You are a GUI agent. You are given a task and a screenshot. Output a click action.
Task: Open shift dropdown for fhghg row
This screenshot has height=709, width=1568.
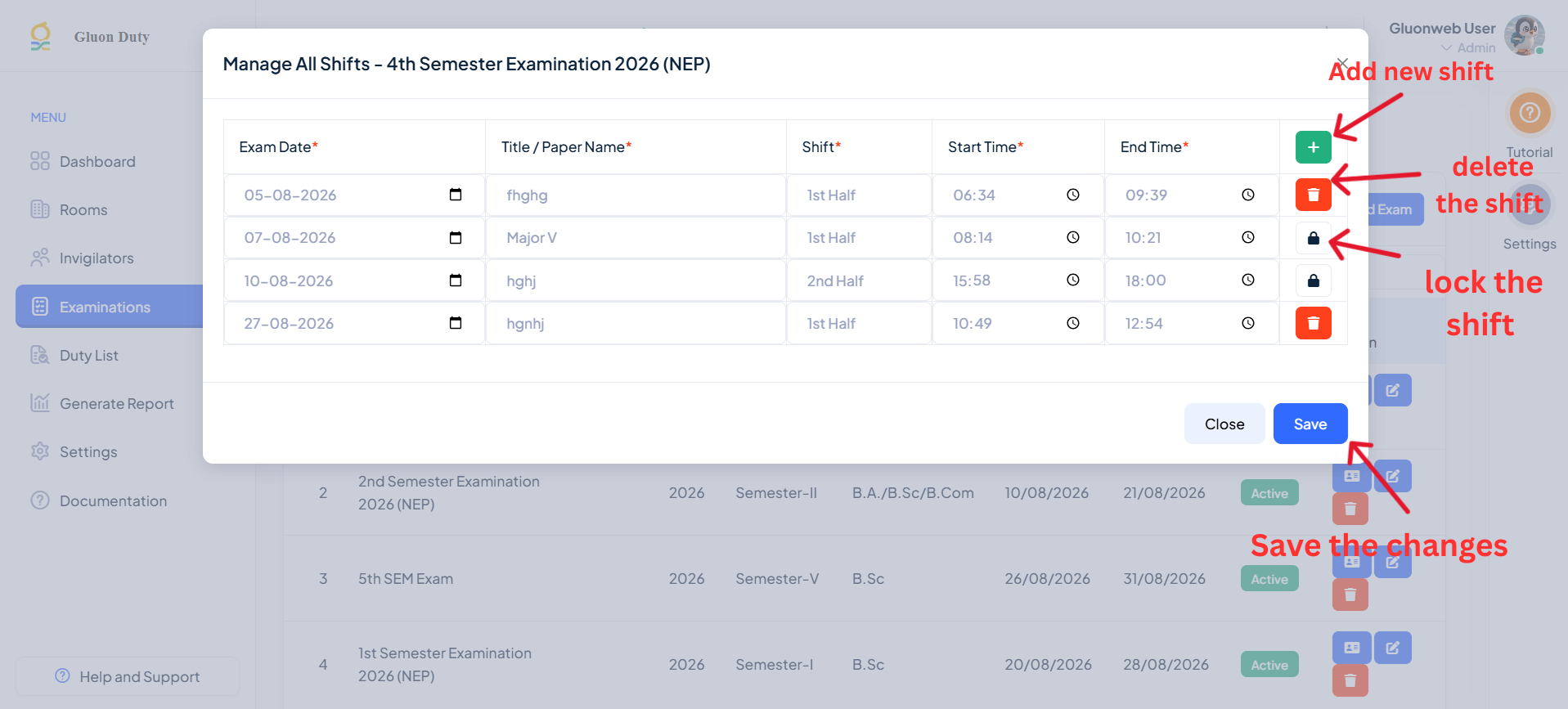pyautogui.click(x=859, y=195)
